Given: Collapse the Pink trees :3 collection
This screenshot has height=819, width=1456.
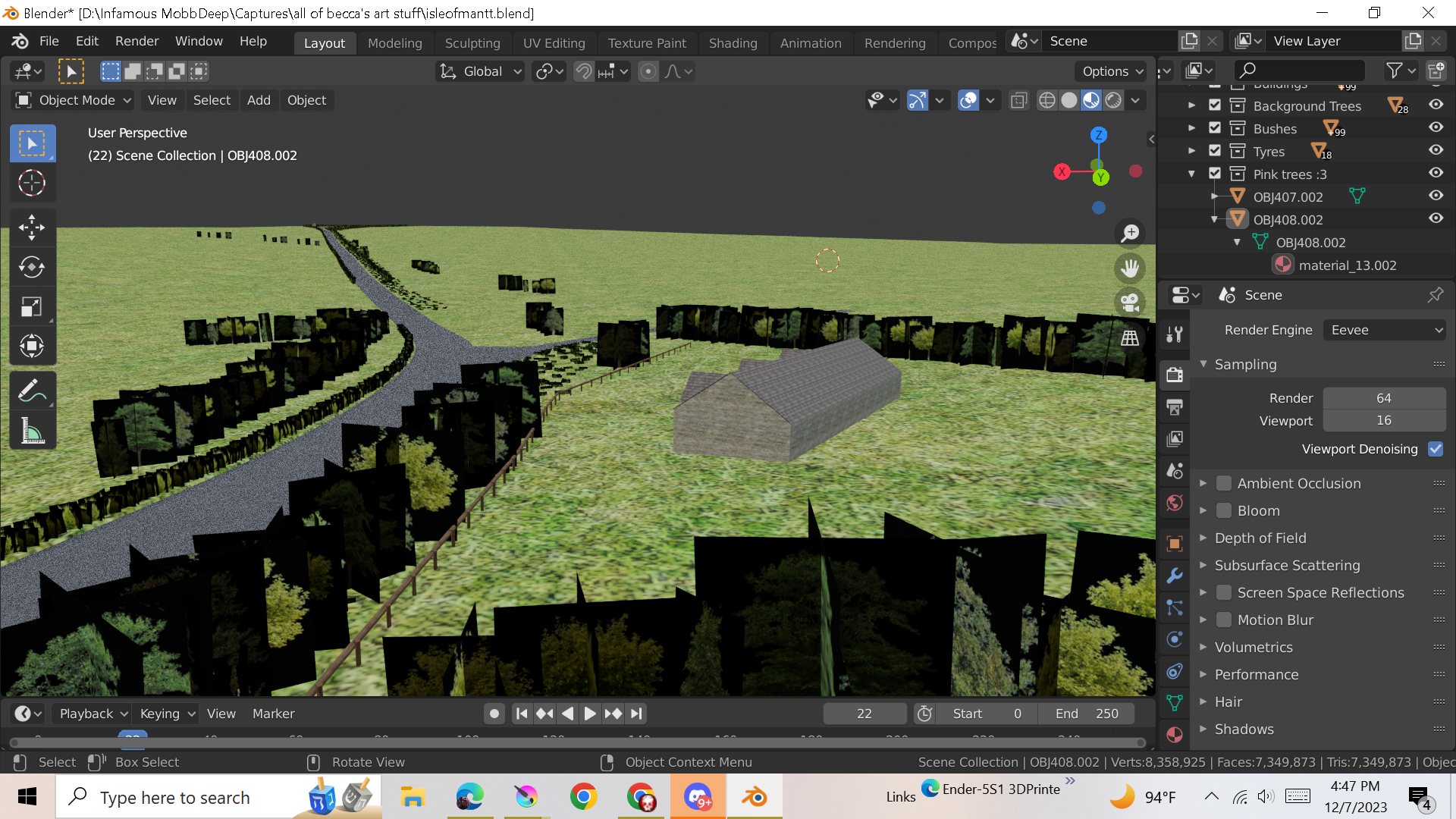Looking at the screenshot, I should 1191,174.
